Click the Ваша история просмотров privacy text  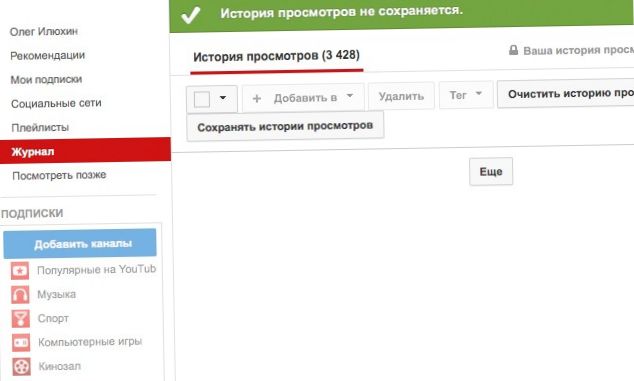pos(579,50)
